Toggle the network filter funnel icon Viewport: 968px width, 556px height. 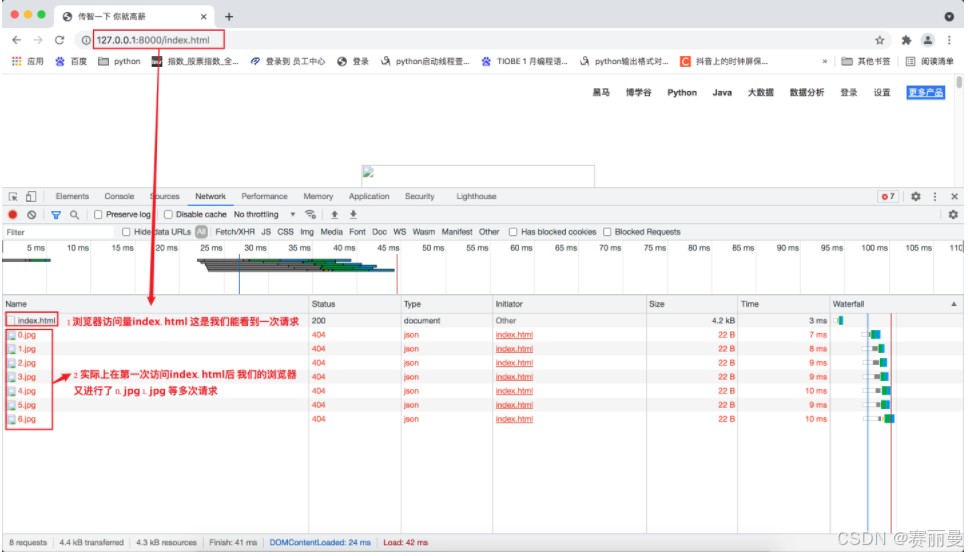pyautogui.click(x=56, y=215)
